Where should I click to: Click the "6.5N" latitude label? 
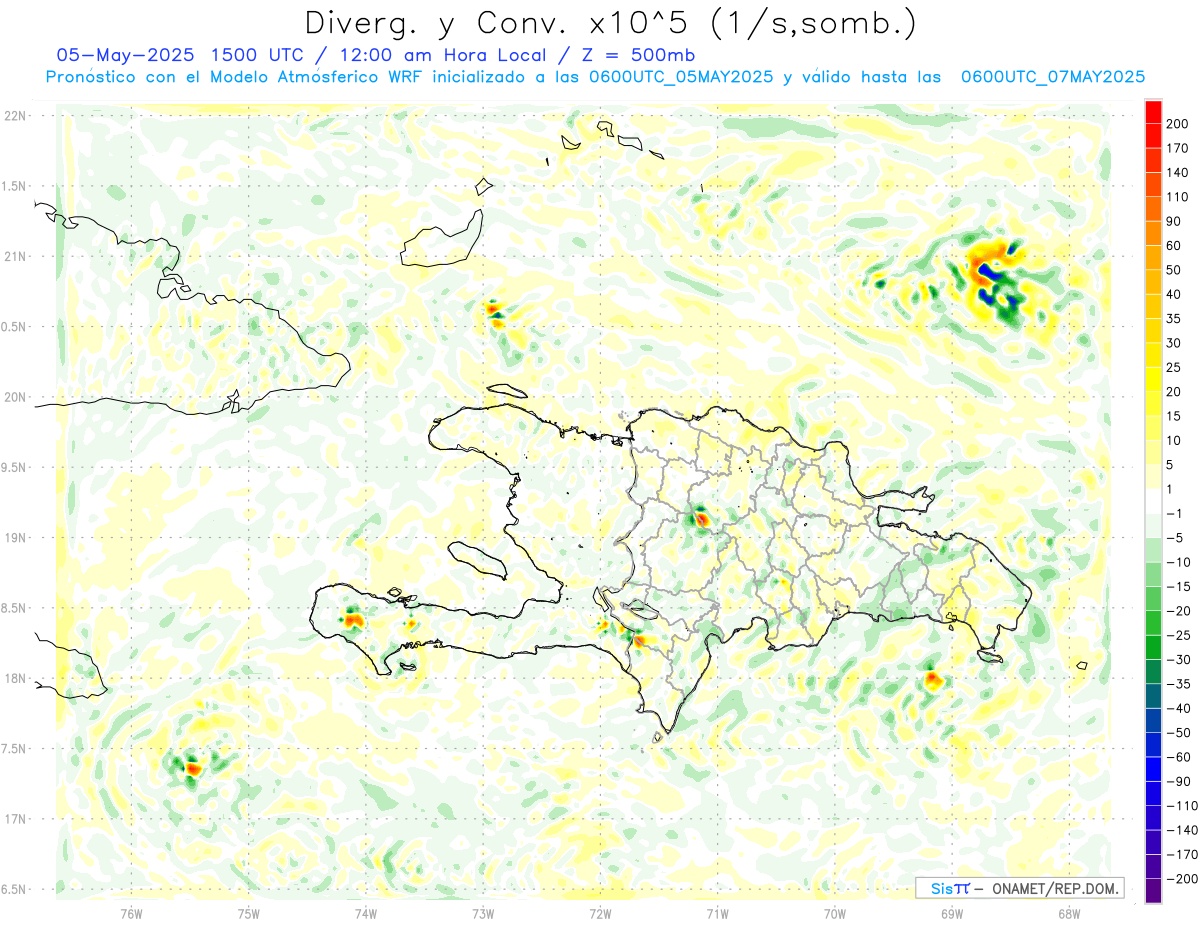[x=14, y=889]
